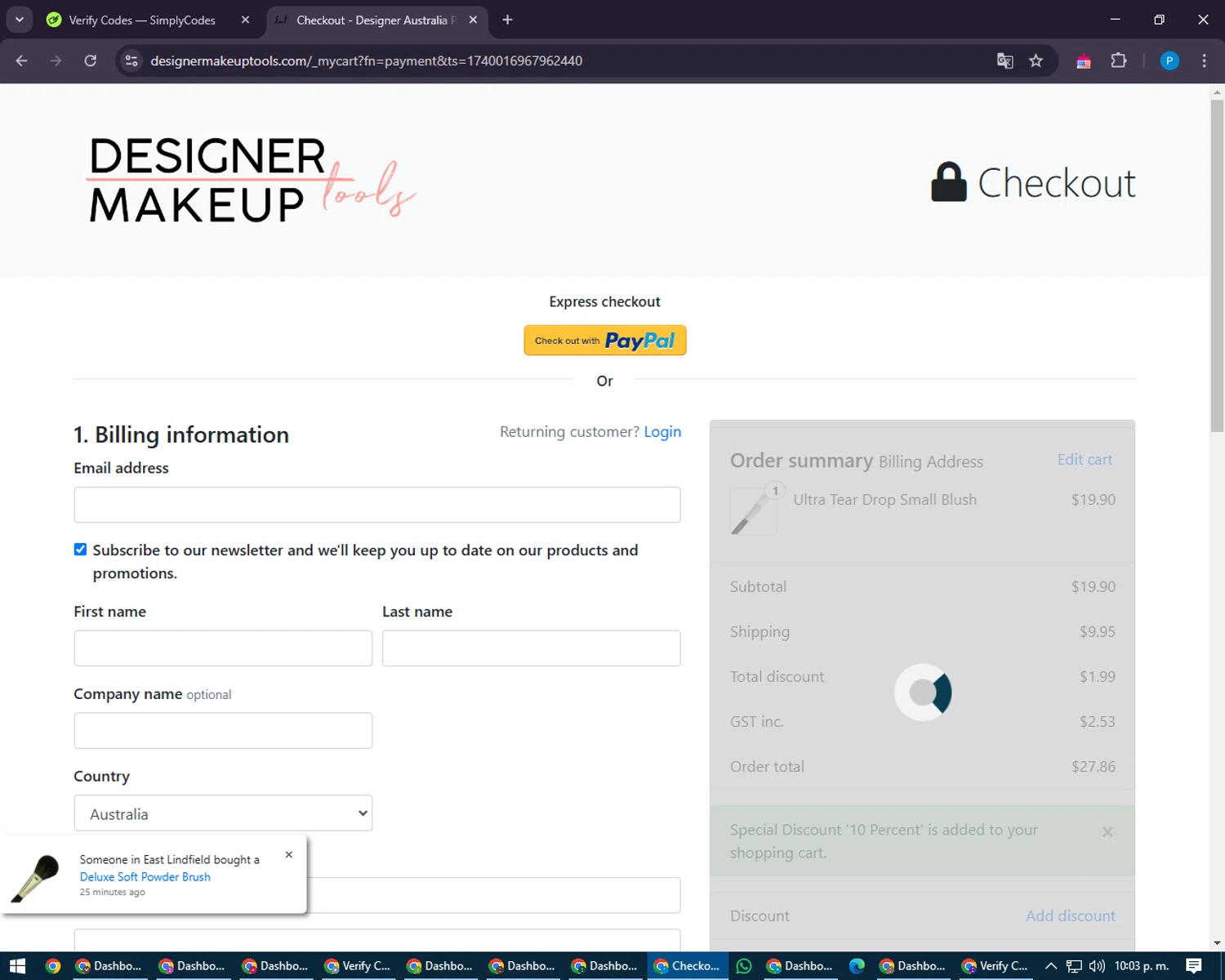This screenshot has width=1225, height=980.
Task: Open Chrome three-dot menu
Action: pos(1204,60)
